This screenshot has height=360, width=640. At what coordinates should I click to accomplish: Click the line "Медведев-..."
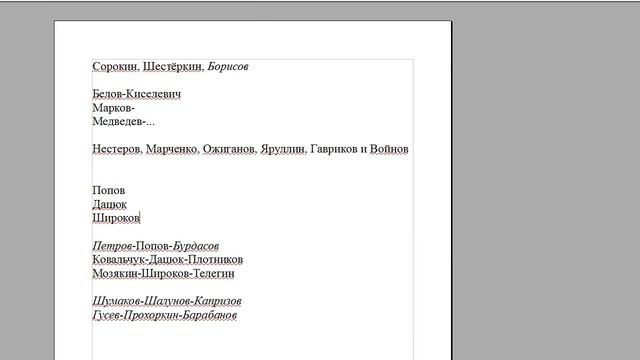click(x=123, y=121)
